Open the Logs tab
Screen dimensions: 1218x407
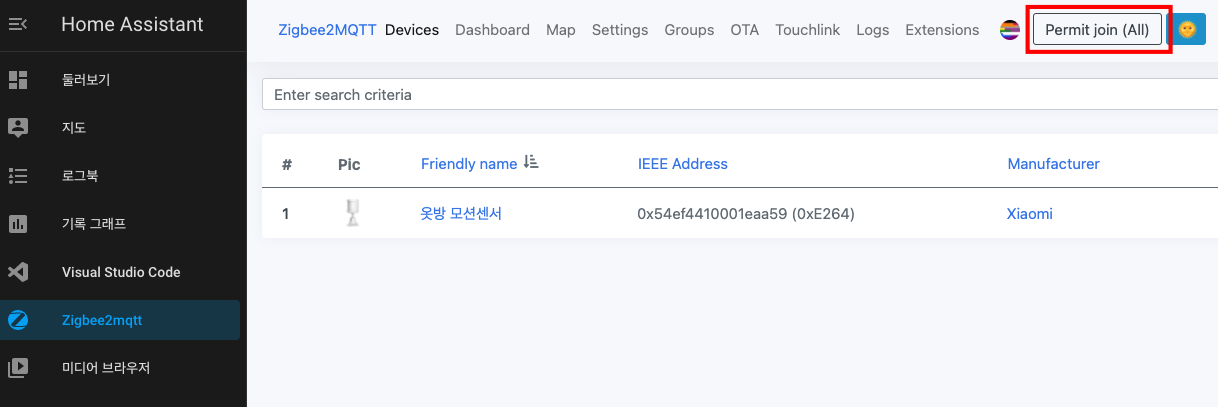point(873,30)
